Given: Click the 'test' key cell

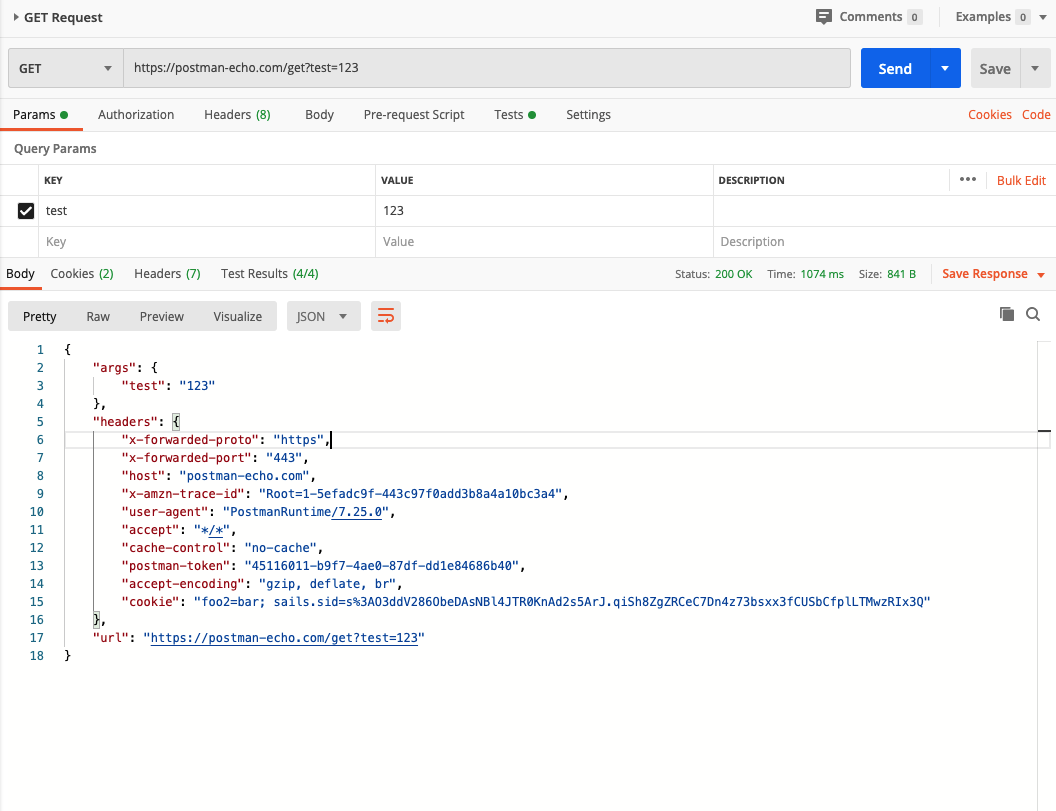Looking at the screenshot, I should 207,211.
